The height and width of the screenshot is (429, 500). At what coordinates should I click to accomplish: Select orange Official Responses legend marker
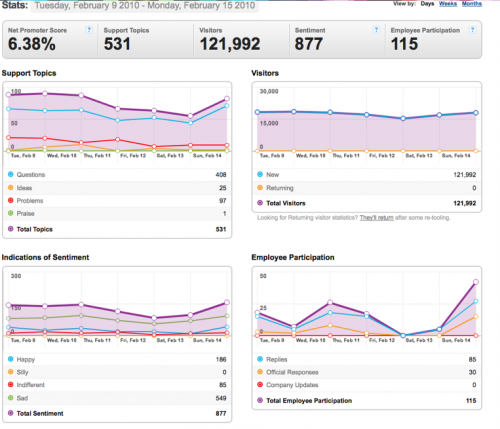(260, 372)
